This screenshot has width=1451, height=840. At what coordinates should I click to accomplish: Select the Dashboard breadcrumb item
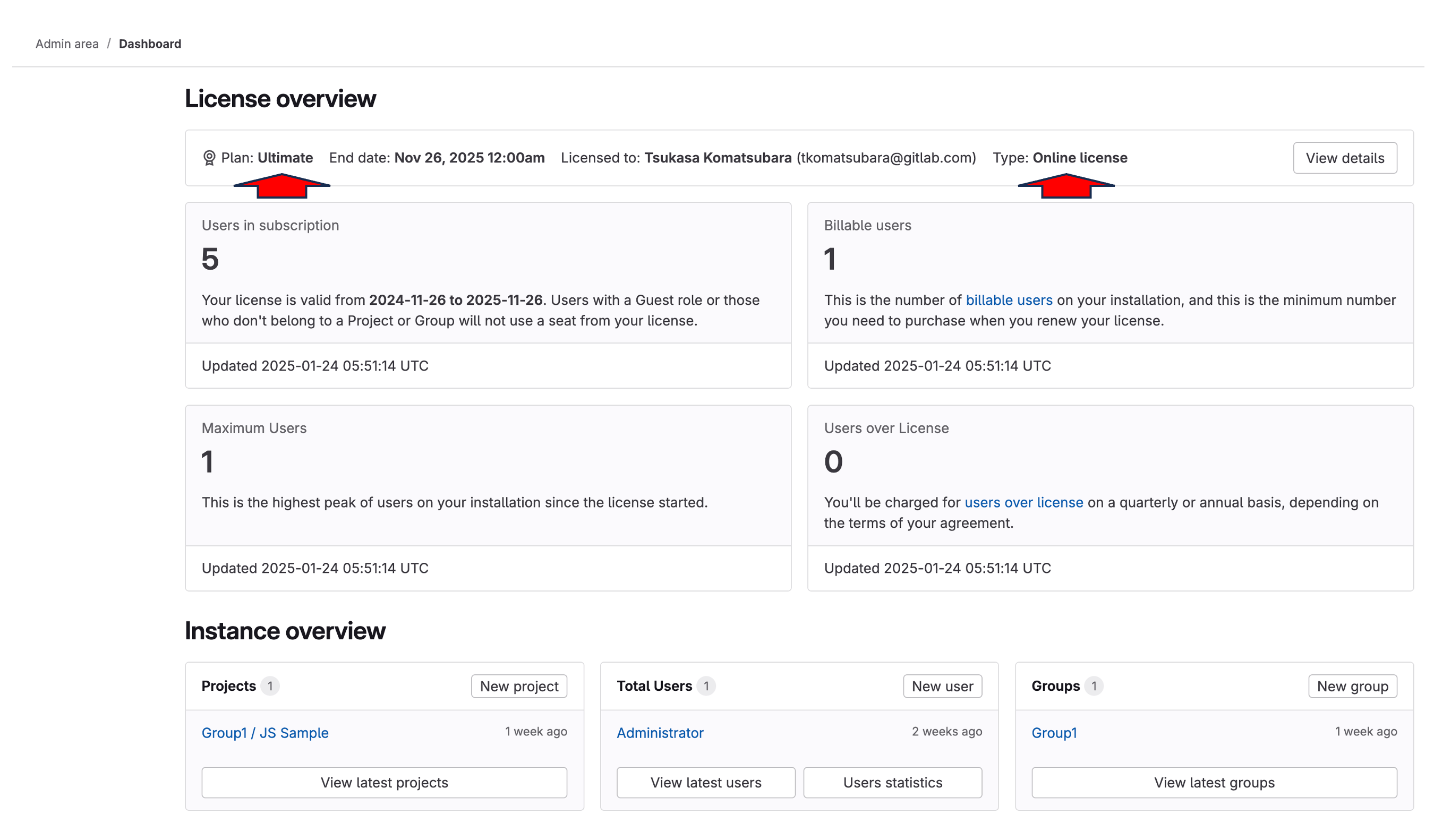pyautogui.click(x=150, y=43)
